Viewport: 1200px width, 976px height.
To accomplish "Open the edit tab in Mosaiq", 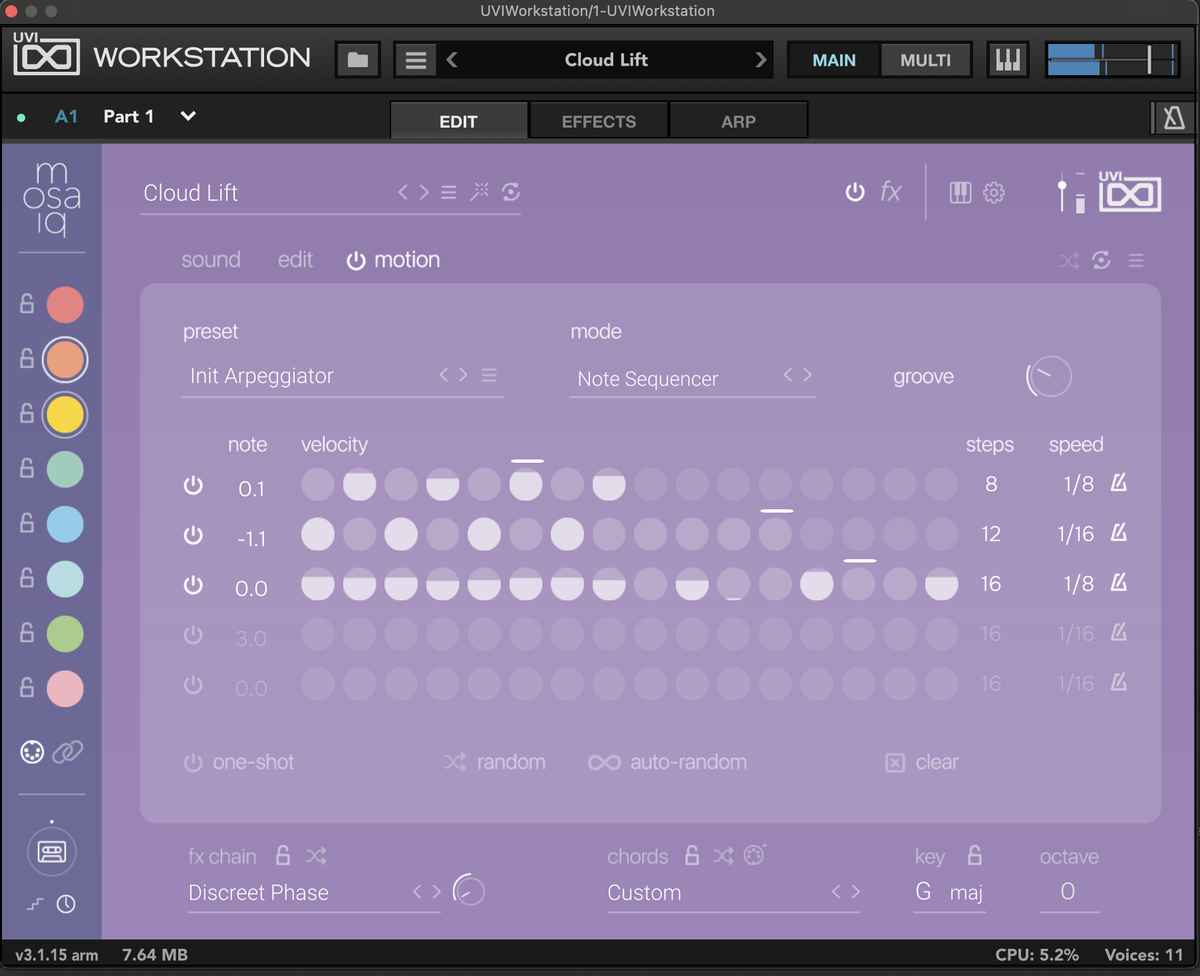I will [x=295, y=260].
